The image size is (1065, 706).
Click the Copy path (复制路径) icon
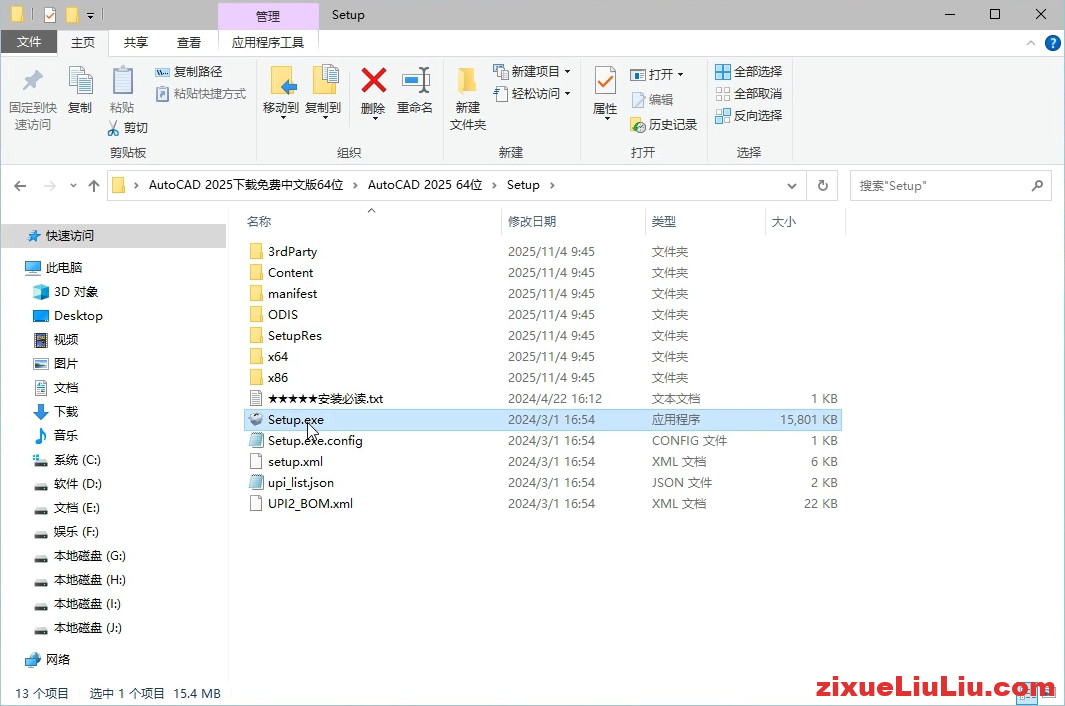click(190, 71)
